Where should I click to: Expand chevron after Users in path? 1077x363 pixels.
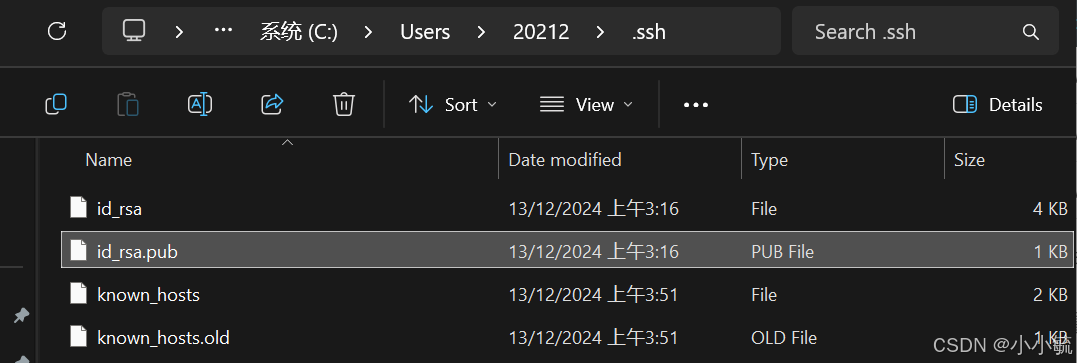coord(481,32)
